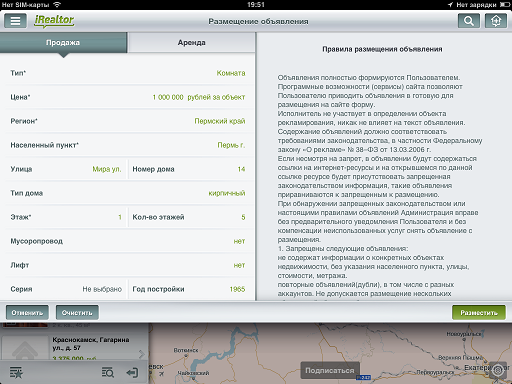Center map with the location target icon

[x=498, y=370]
